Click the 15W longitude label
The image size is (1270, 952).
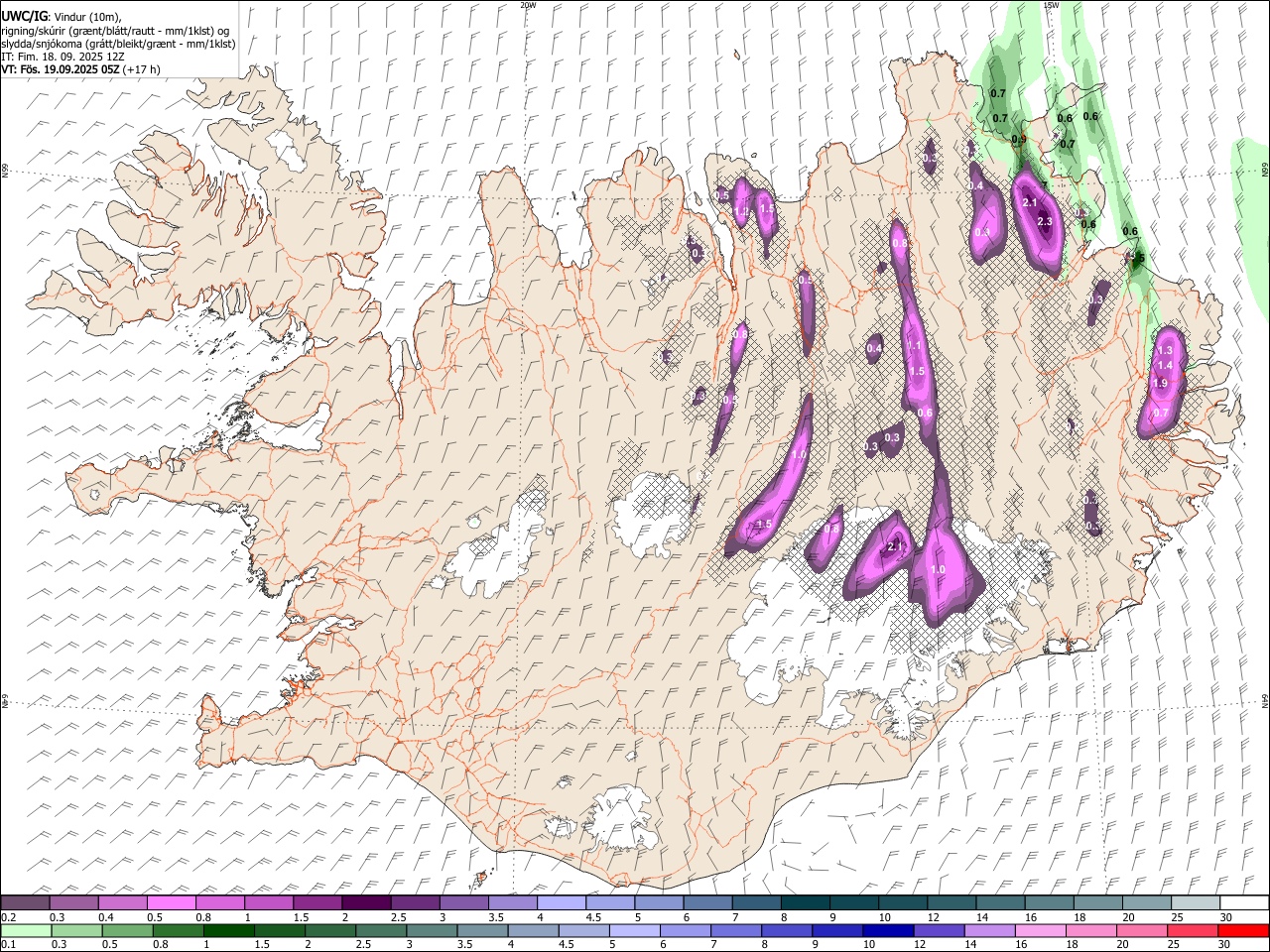tap(1051, 5)
